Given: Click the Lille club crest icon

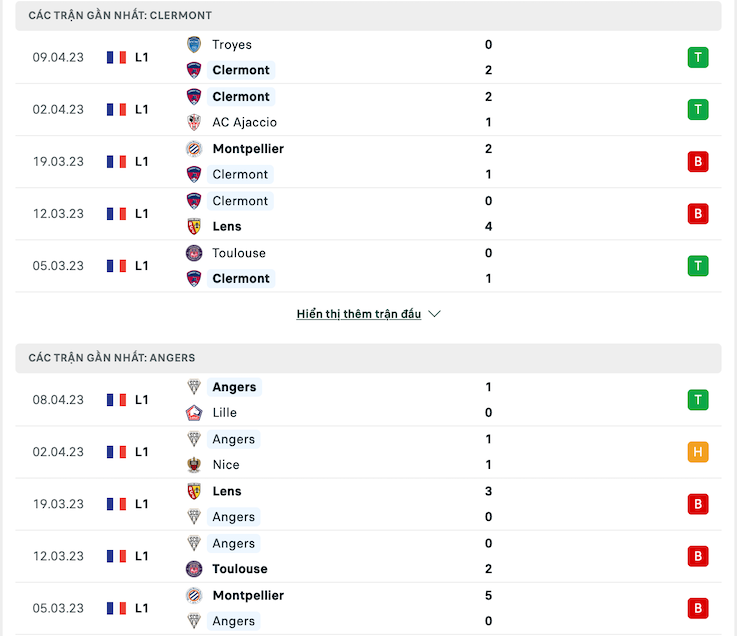Looking at the screenshot, I should pyautogui.click(x=194, y=413).
